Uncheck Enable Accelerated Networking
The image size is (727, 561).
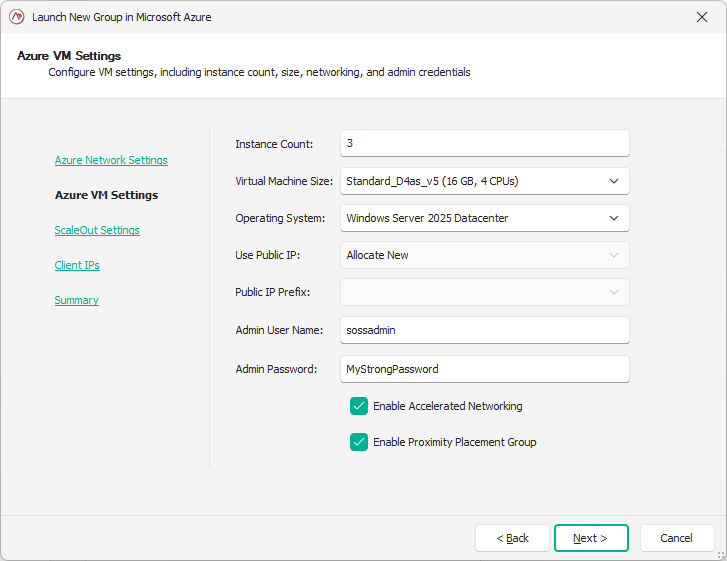click(359, 406)
